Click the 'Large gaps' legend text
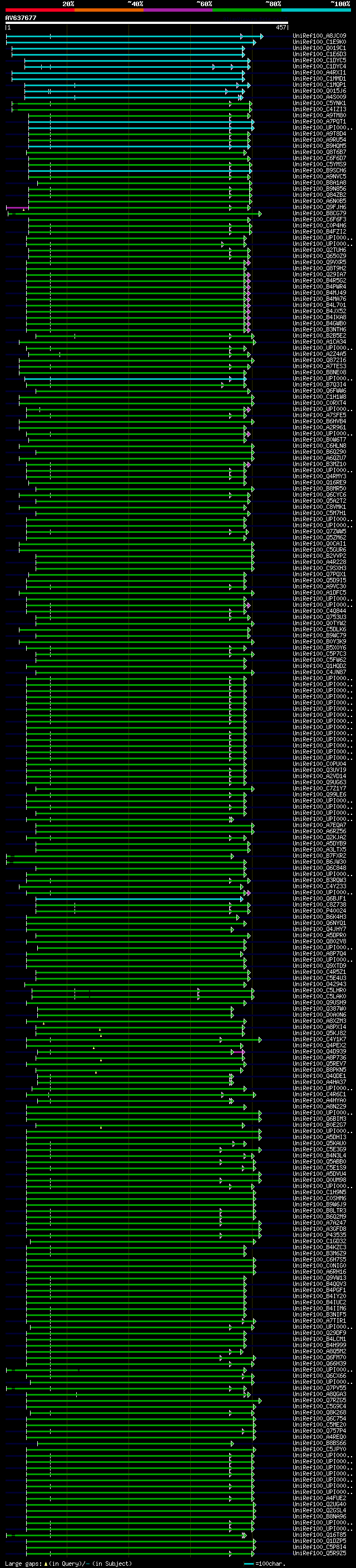The width and height of the screenshot is (356, 1568). click(x=23, y=1563)
